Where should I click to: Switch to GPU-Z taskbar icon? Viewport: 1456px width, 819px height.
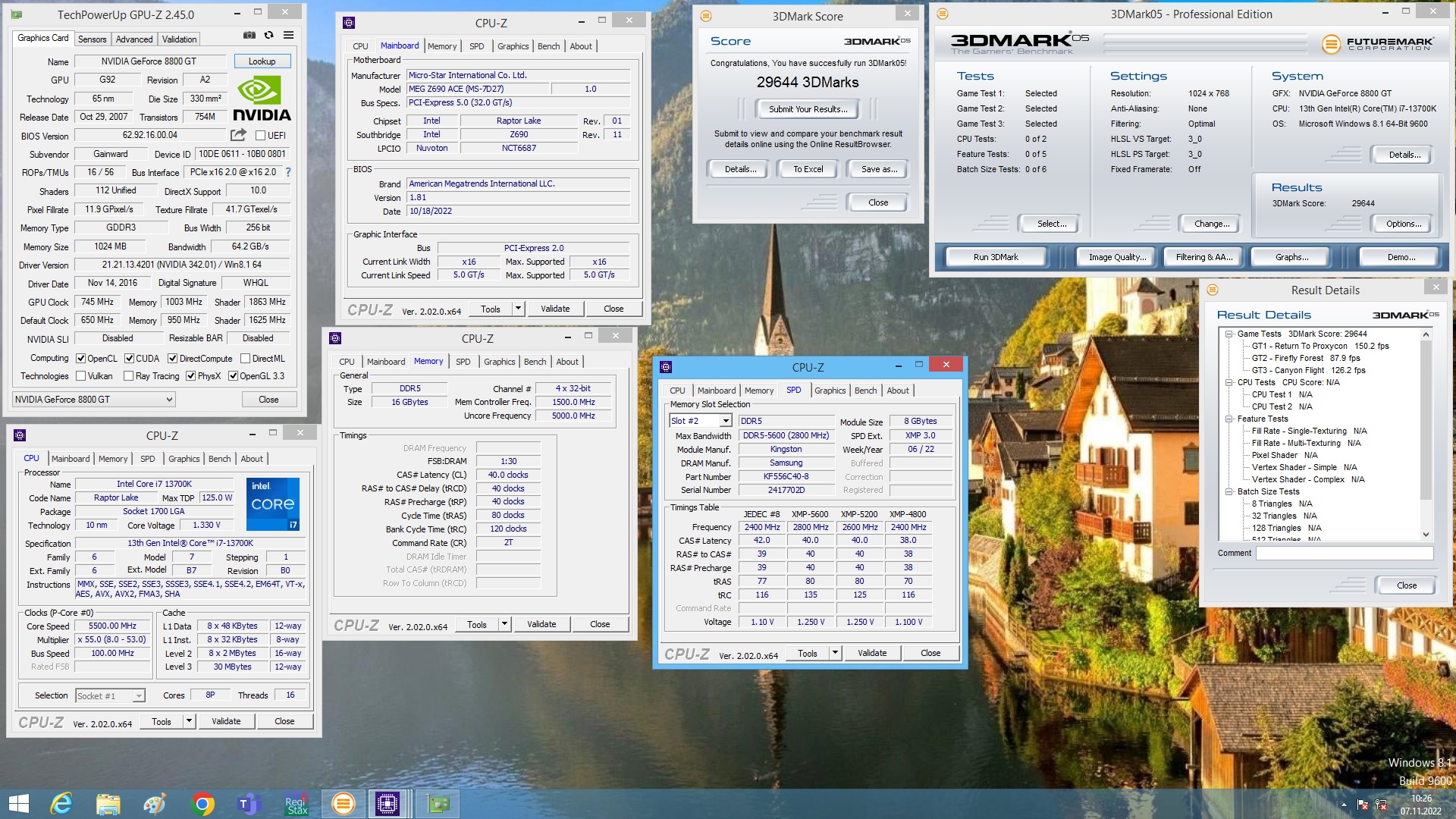click(x=438, y=804)
